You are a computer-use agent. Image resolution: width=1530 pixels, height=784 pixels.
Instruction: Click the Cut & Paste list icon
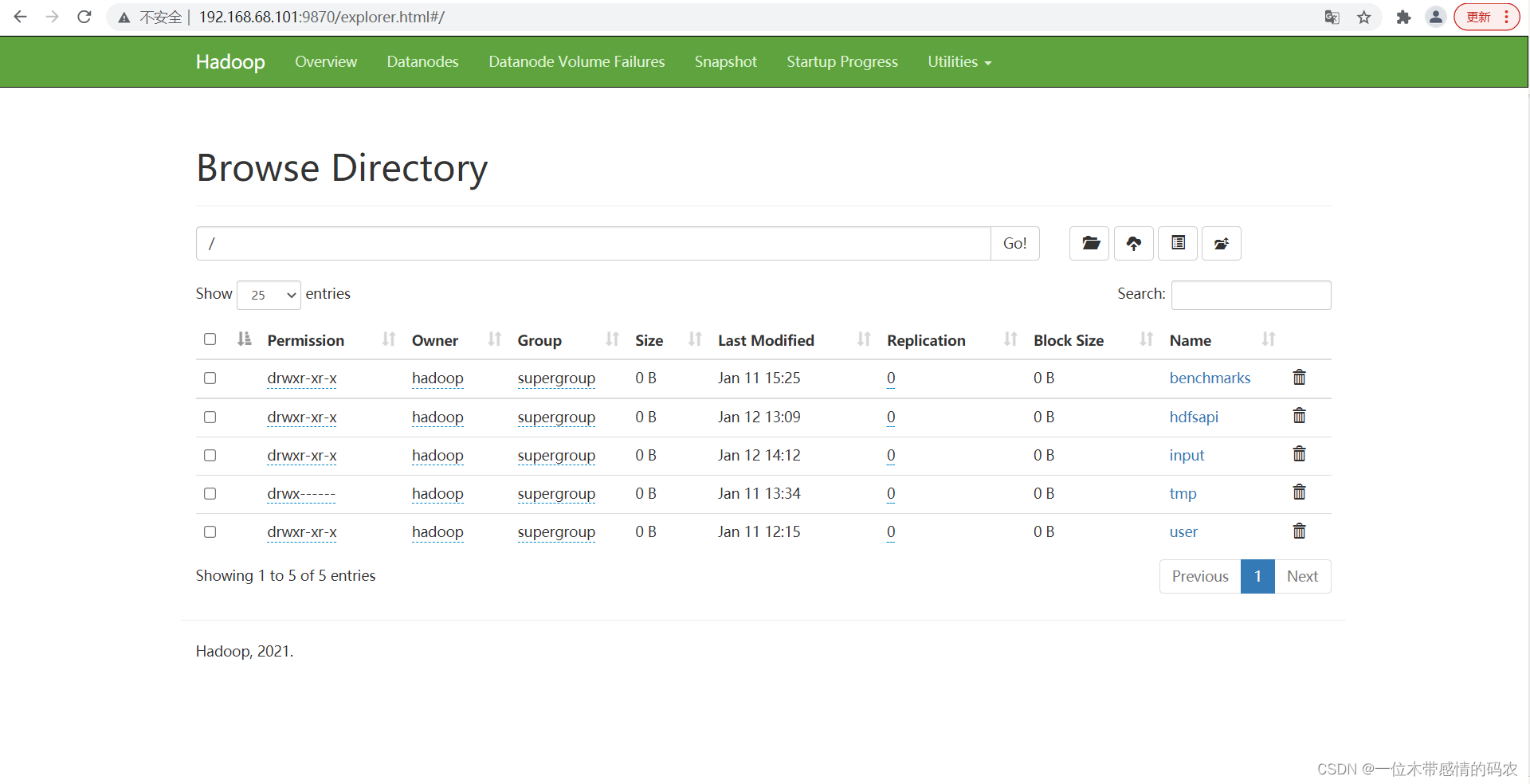(x=1178, y=244)
